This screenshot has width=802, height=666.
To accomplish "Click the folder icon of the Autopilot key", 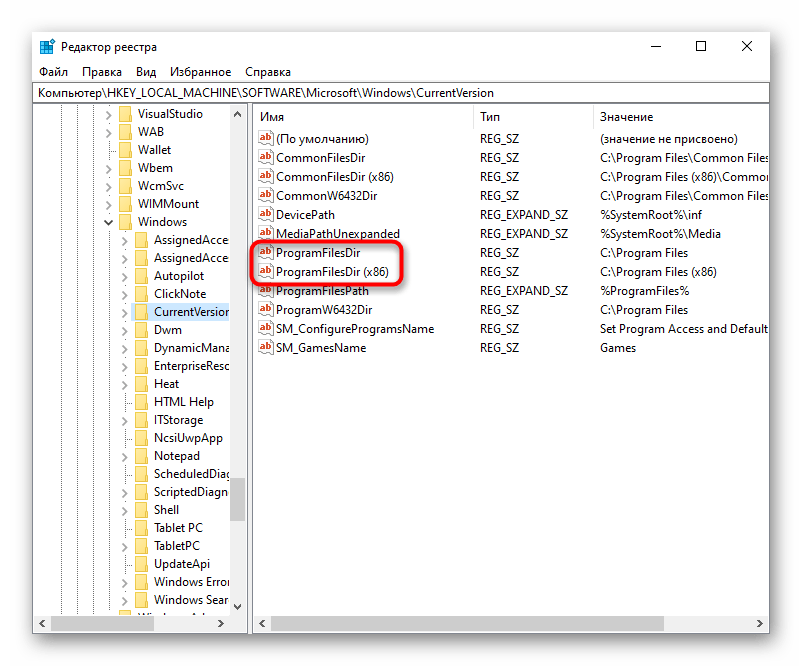I will coord(141,276).
